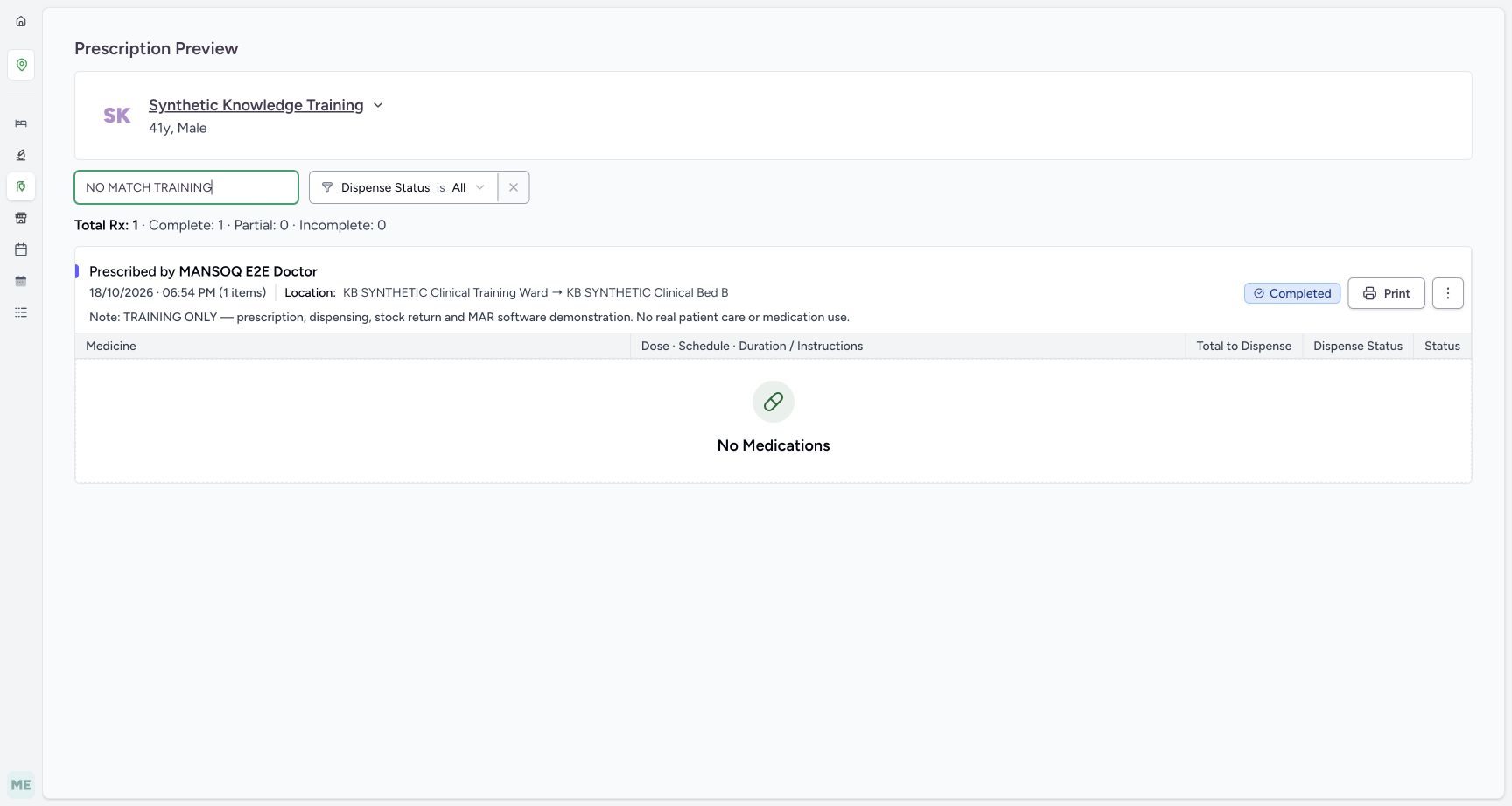
Task: Open the Dispense Status All dropdown
Action: coord(468,187)
